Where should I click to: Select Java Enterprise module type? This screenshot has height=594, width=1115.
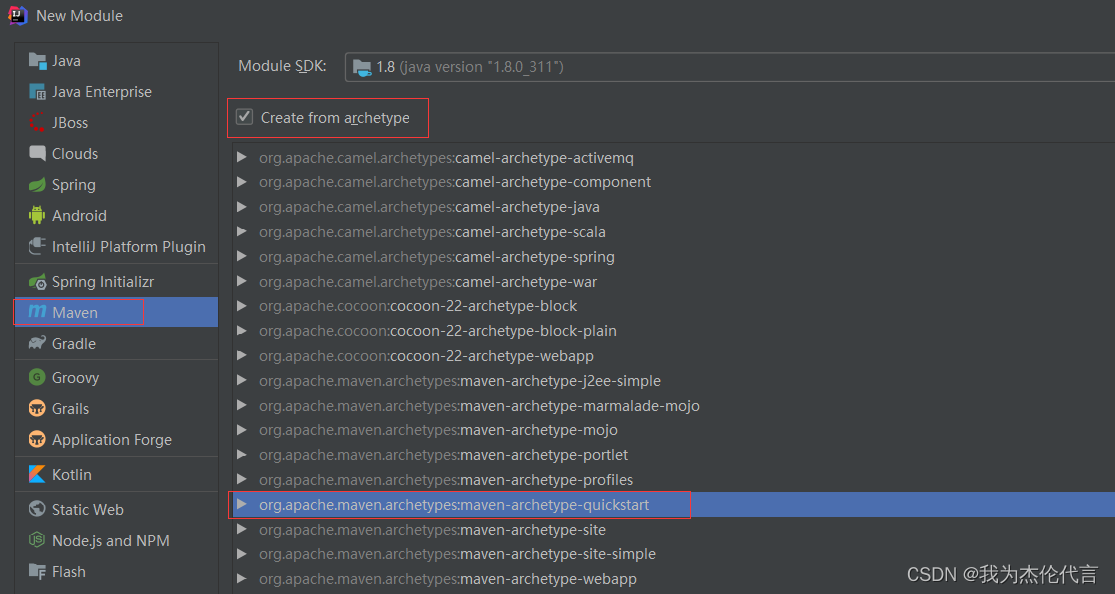[117, 92]
